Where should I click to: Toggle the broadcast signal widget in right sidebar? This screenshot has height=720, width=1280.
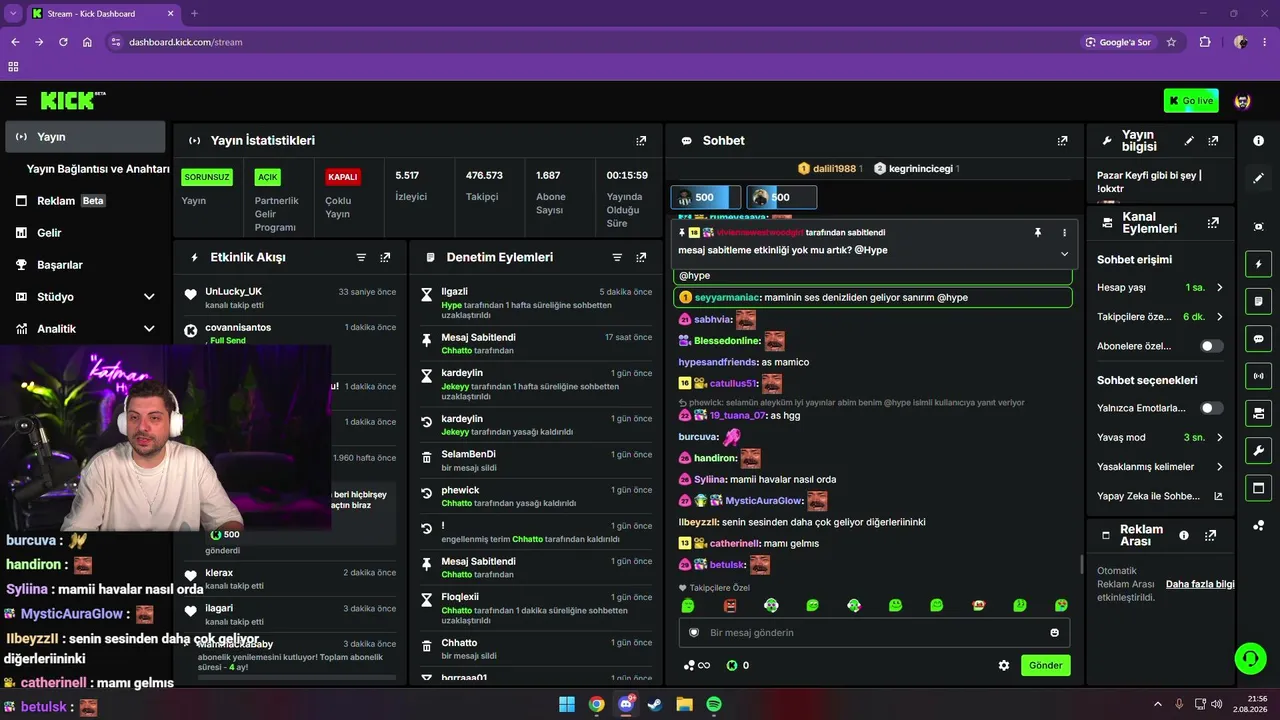pyautogui.click(x=1258, y=376)
